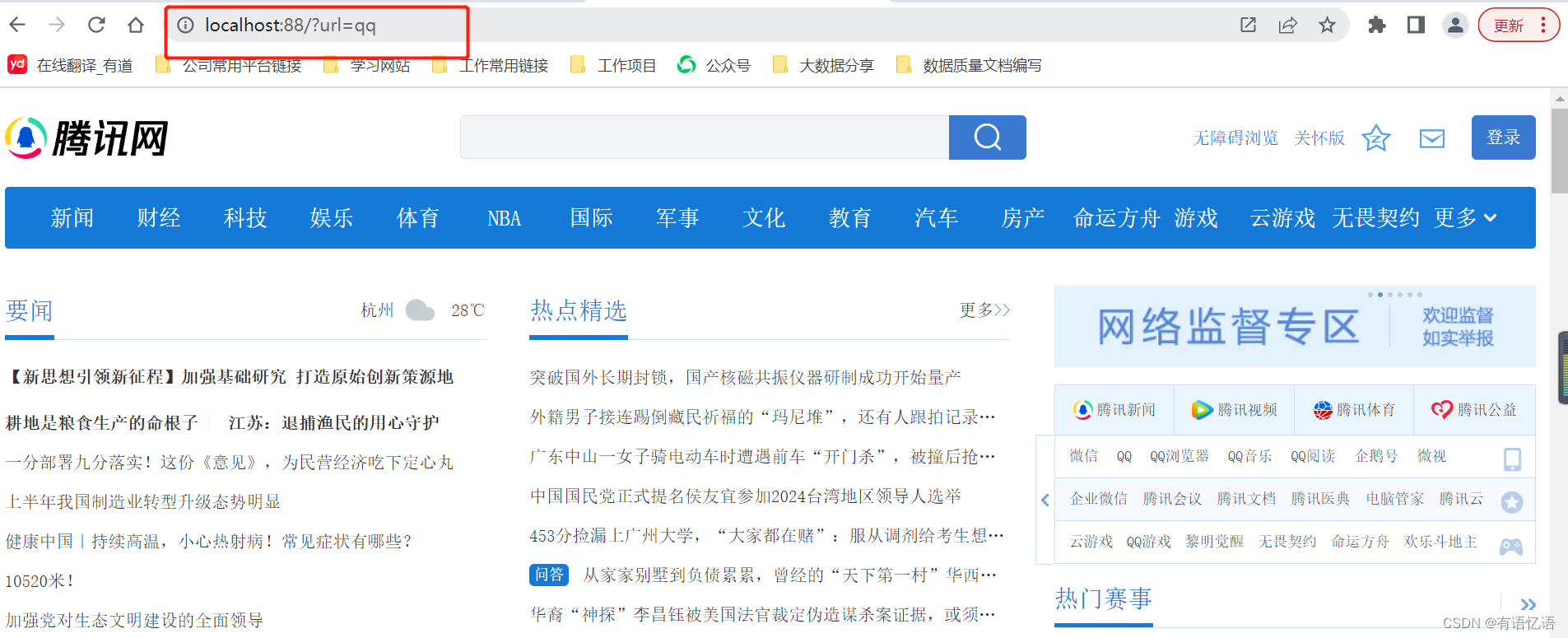This screenshot has width=1568, height=638.
Task: Open 腾讯视频 product link
Action: 1235,410
